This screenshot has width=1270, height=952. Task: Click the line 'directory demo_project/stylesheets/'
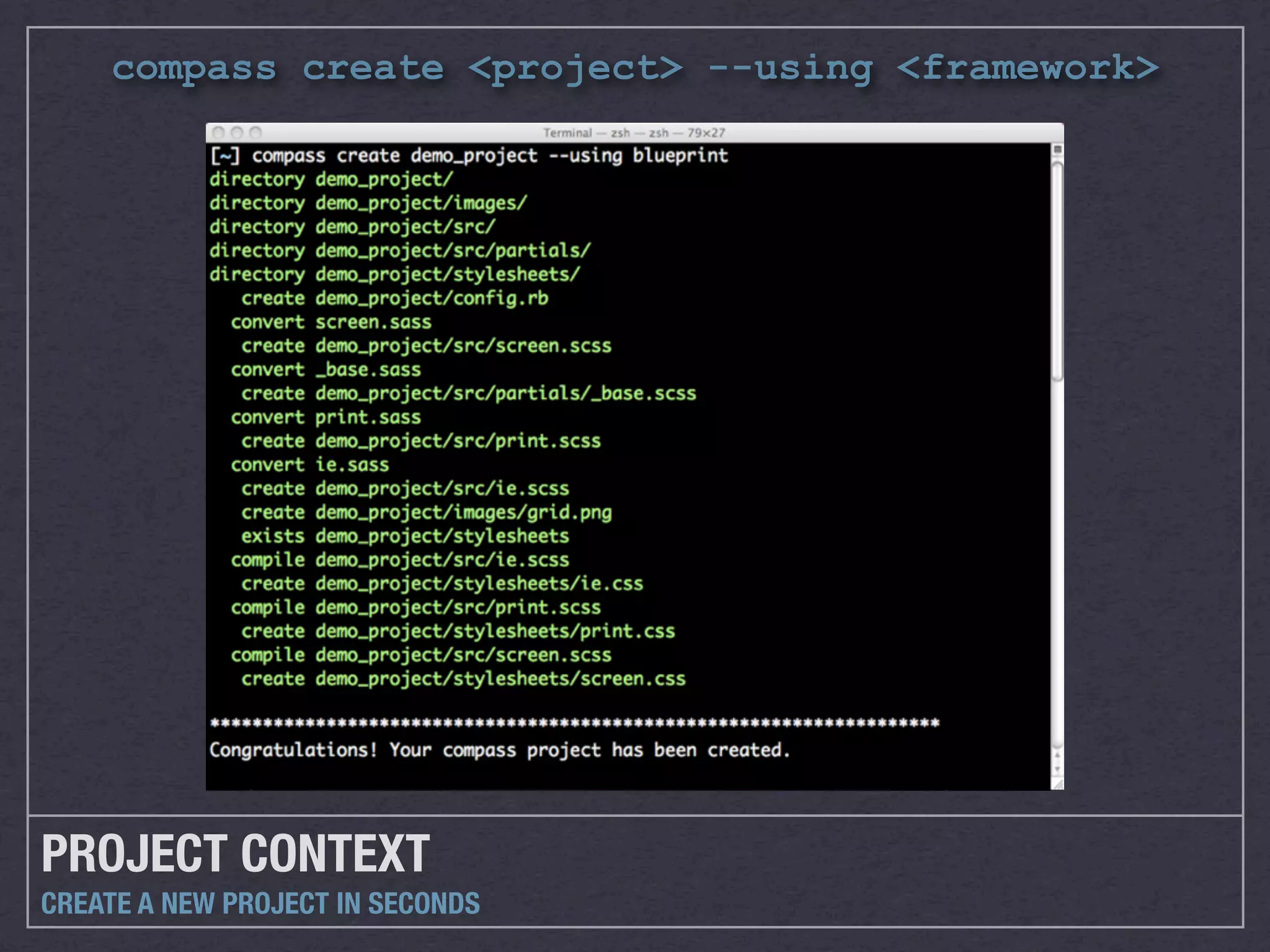click(x=395, y=275)
